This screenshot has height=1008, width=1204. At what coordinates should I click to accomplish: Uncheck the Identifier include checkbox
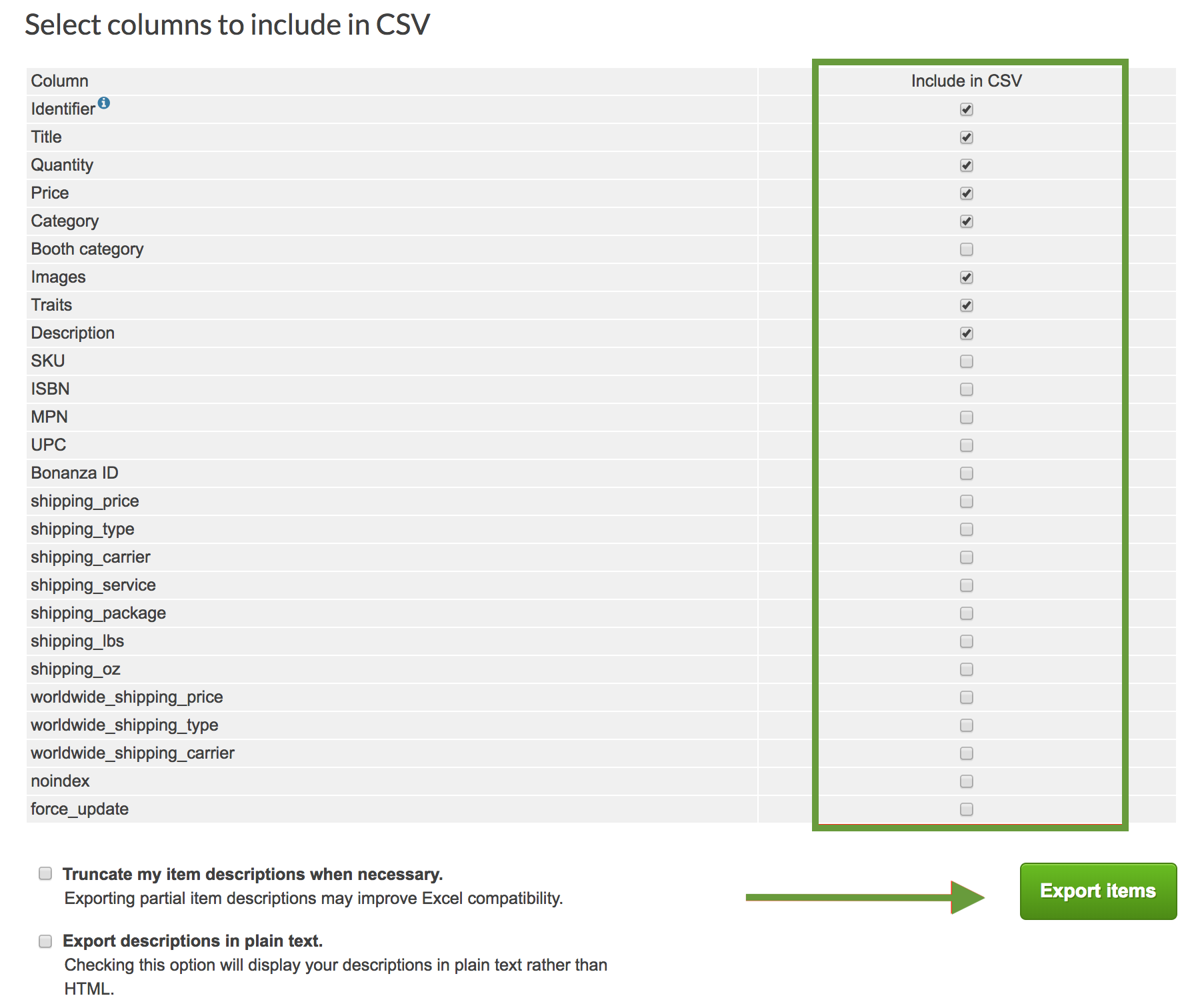pos(966,109)
